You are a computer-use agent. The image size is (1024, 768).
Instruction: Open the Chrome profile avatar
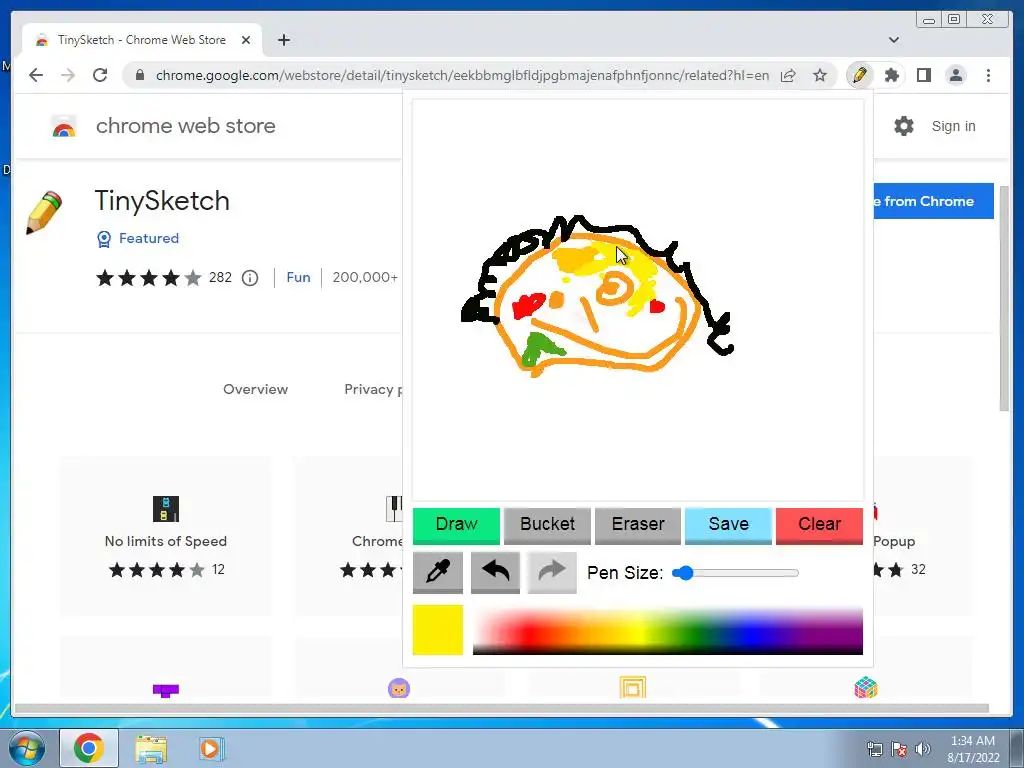pos(955,75)
